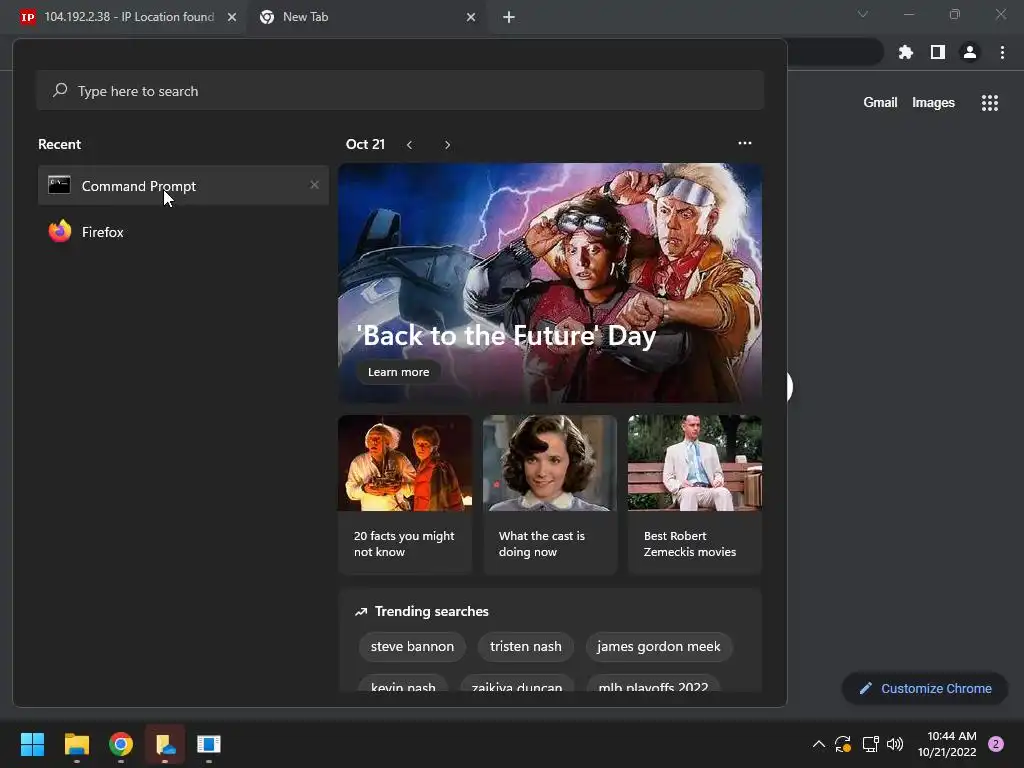Screen dimensions: 1024x768
Task: Open the Gmail link
Action: pyautogui.click(x=880, y=103)
